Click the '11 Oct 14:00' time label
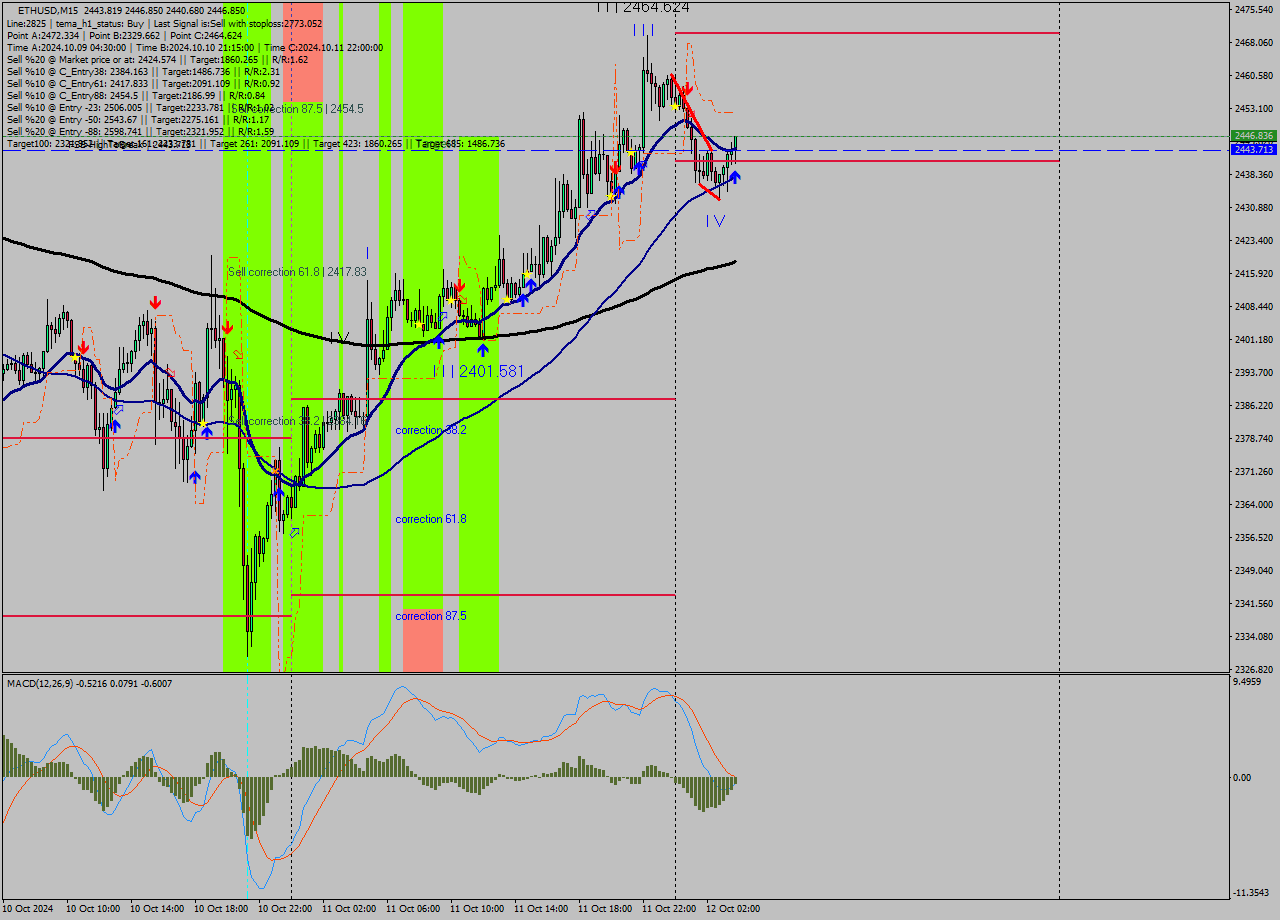The width and height of the screenshot is (1280, 920). point(541,909)
